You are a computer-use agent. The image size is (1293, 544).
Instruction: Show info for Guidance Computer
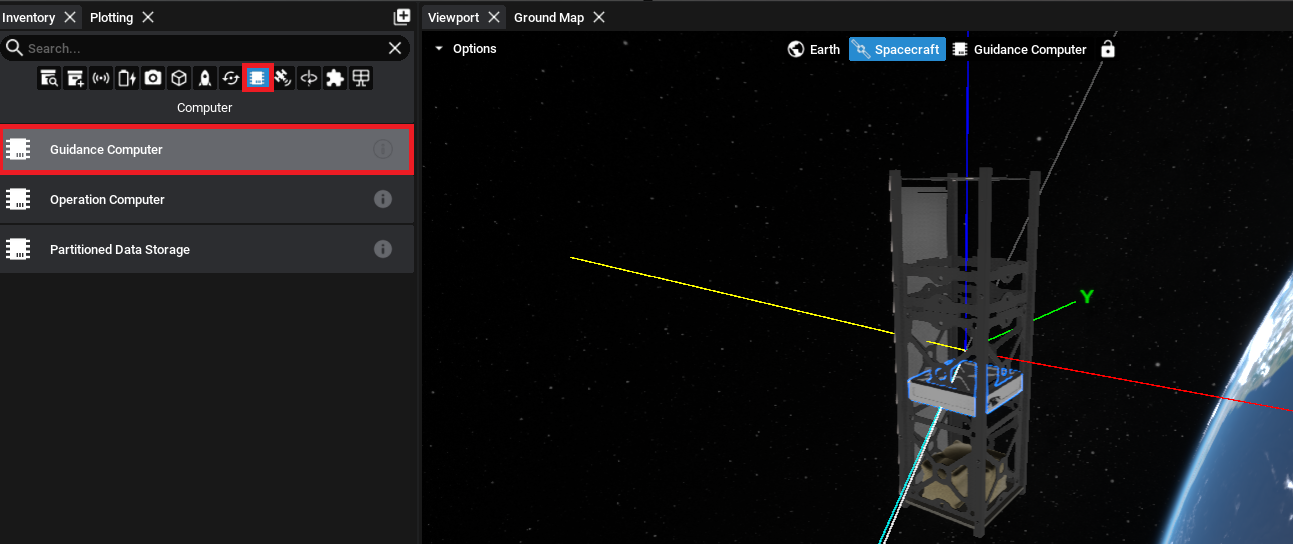point(382,149)
